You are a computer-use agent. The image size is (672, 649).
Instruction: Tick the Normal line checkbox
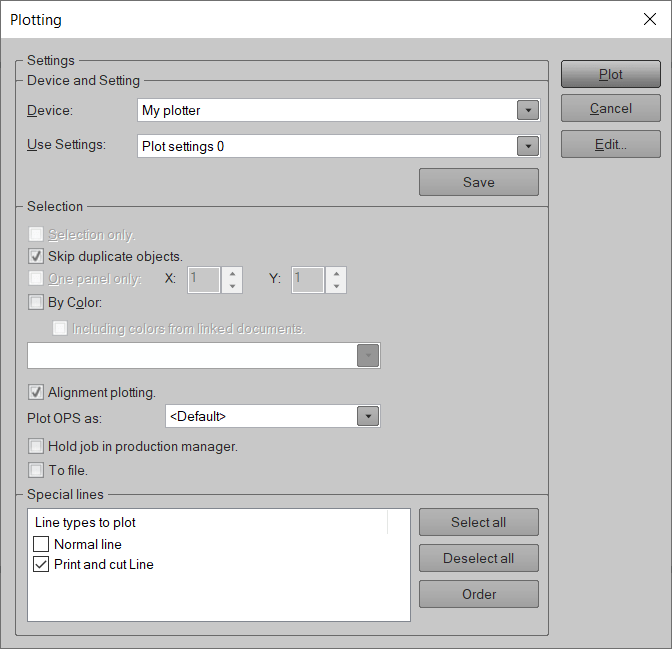pyautogui.click(x=41, y=544)
